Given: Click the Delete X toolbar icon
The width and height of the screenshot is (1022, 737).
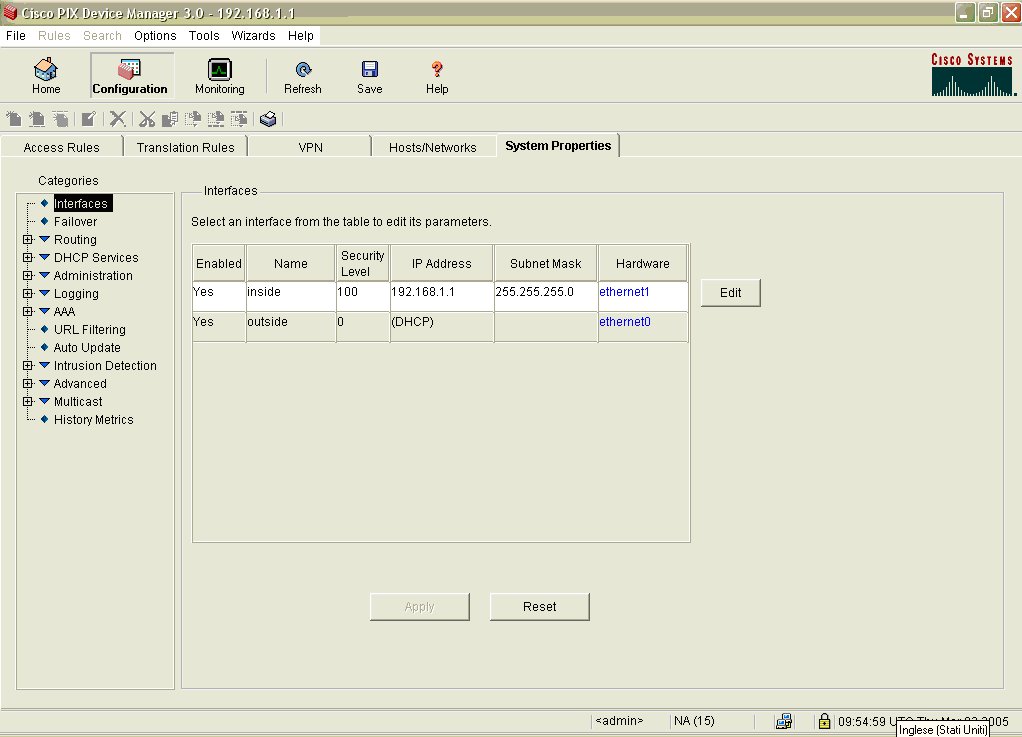Looking at the screenshot, I should point(117,119).
